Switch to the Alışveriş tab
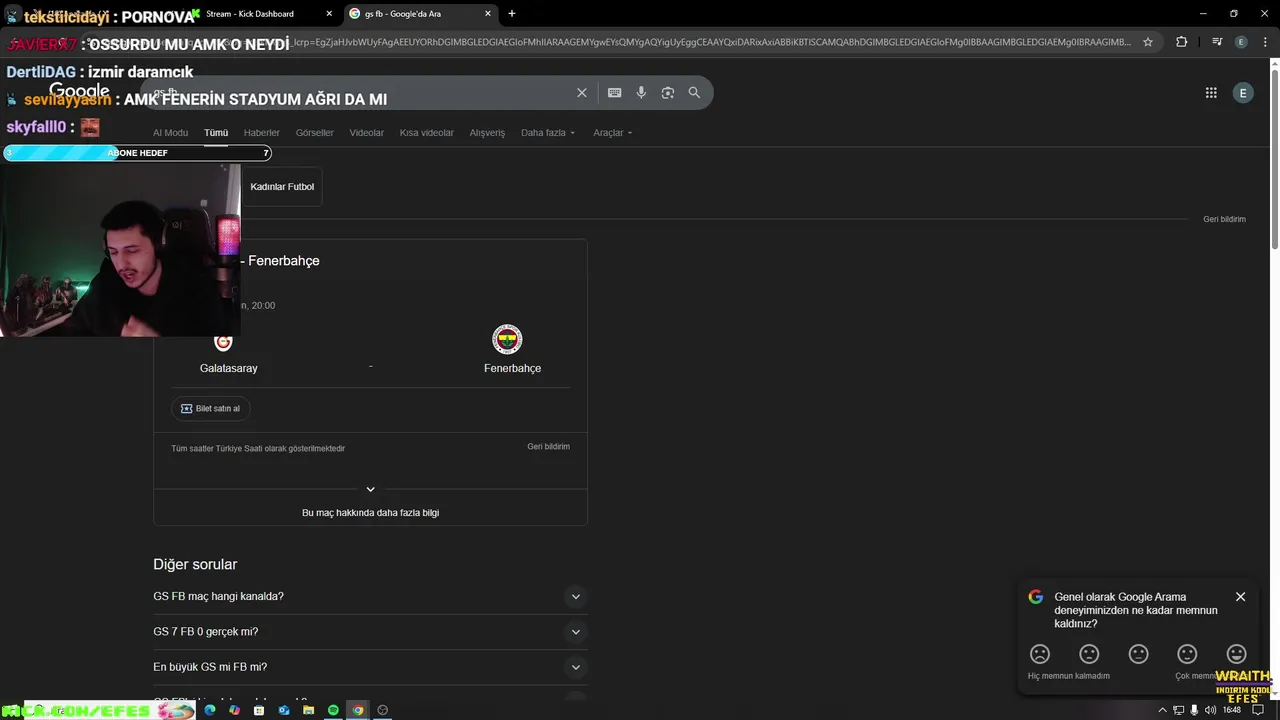 (487, 133)
